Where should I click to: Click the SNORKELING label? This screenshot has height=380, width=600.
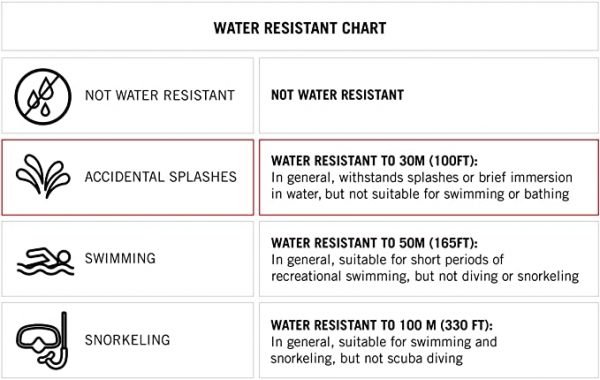click(127, 340)
